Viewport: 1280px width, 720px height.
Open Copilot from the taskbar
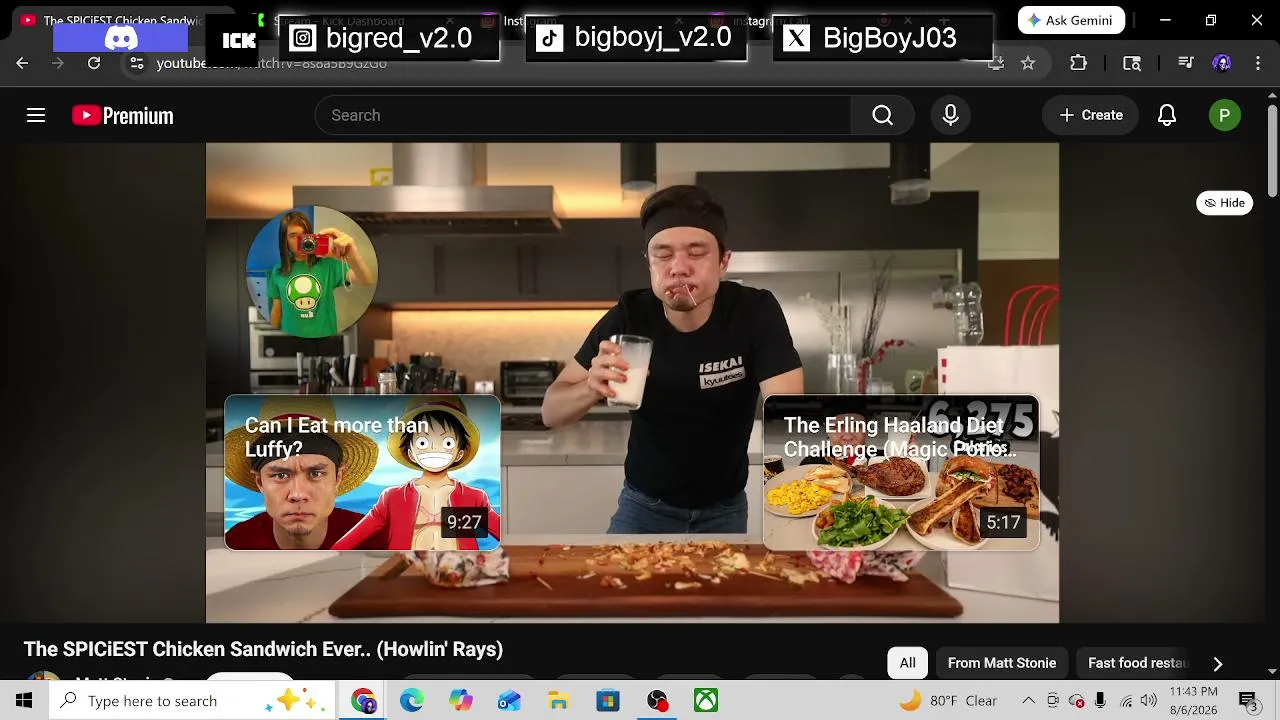click(x=461, y=701)
